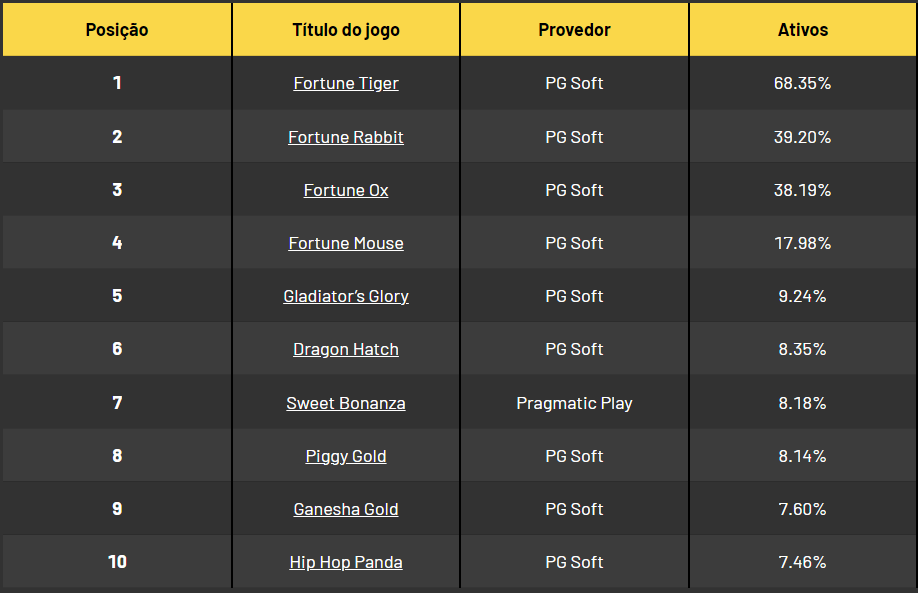
Task: Select the PG Soft cell beside Fortune Tiger
Action: pyautogui.click(x=574, y=83)
